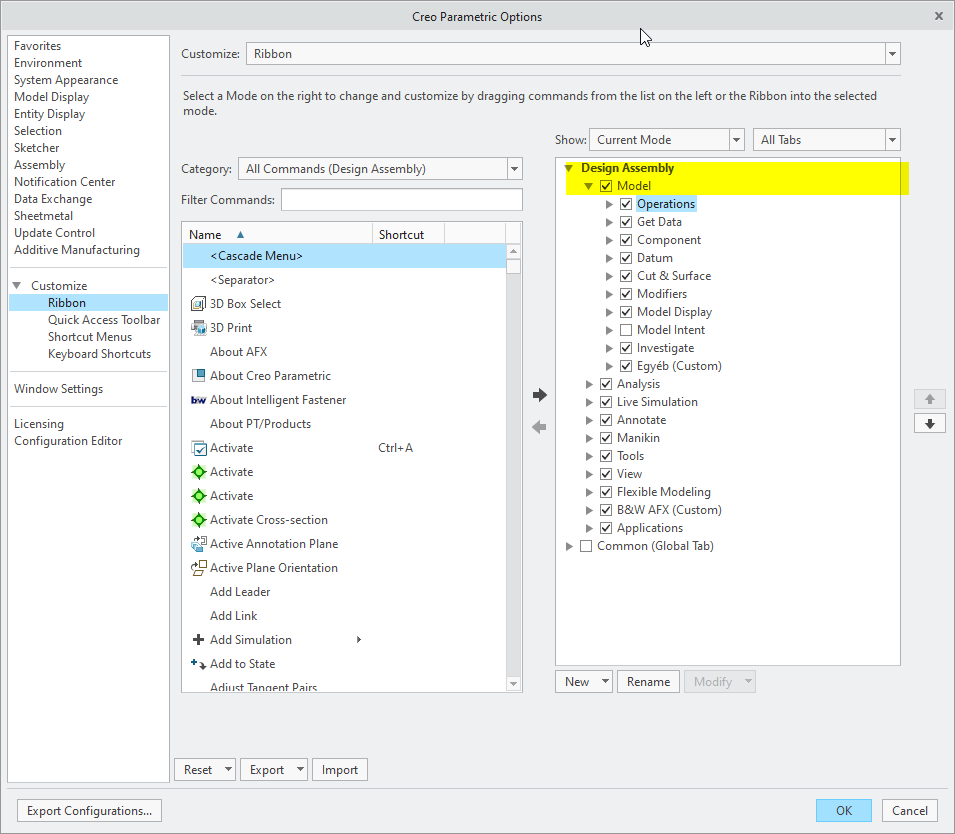This screenshot has width=955, height=834.
Task: Select the 3D Print command icon
Action: click(199, 328)
